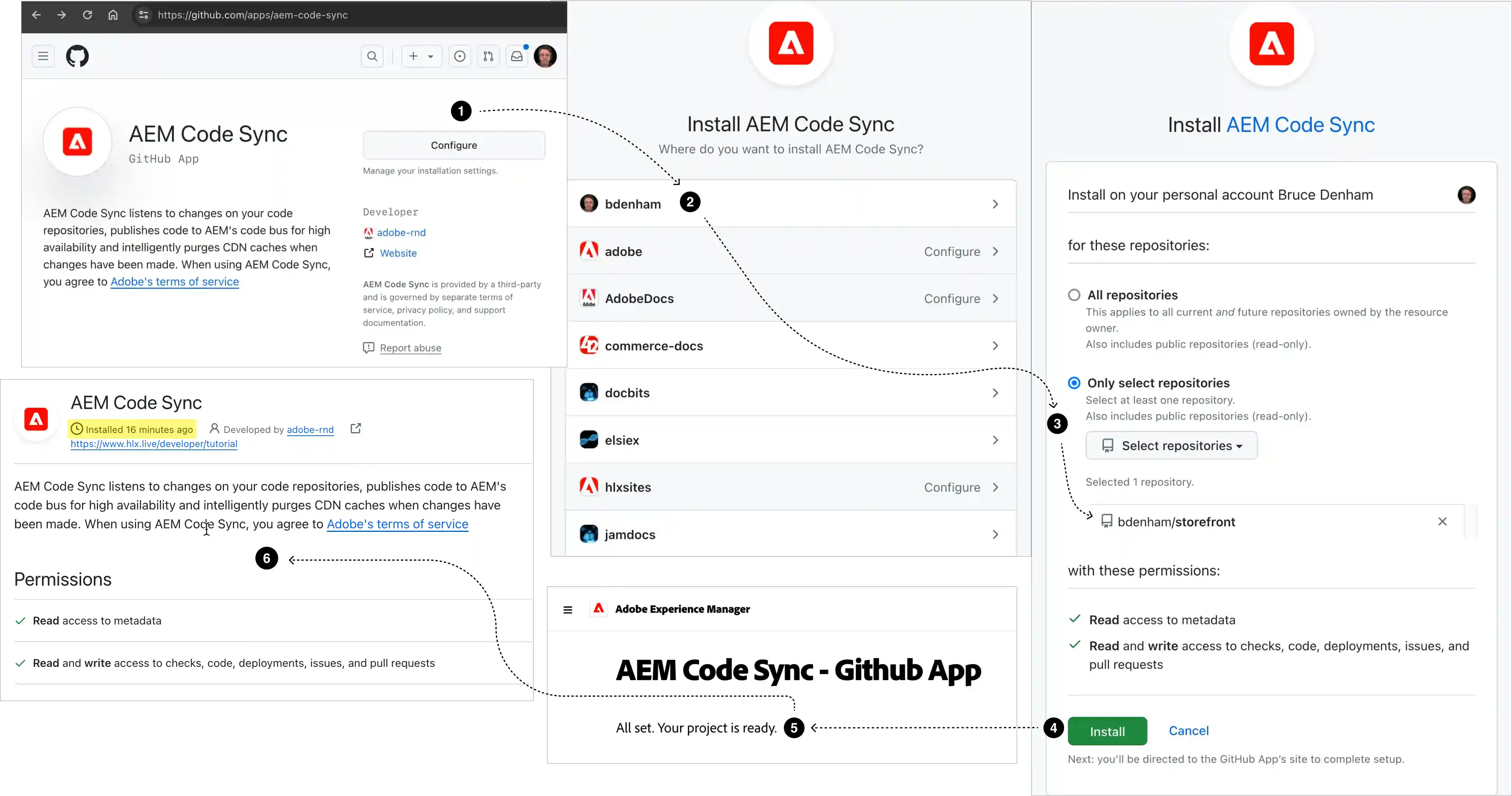Click the hlxsites organization Adobe icon

point(590,487)
